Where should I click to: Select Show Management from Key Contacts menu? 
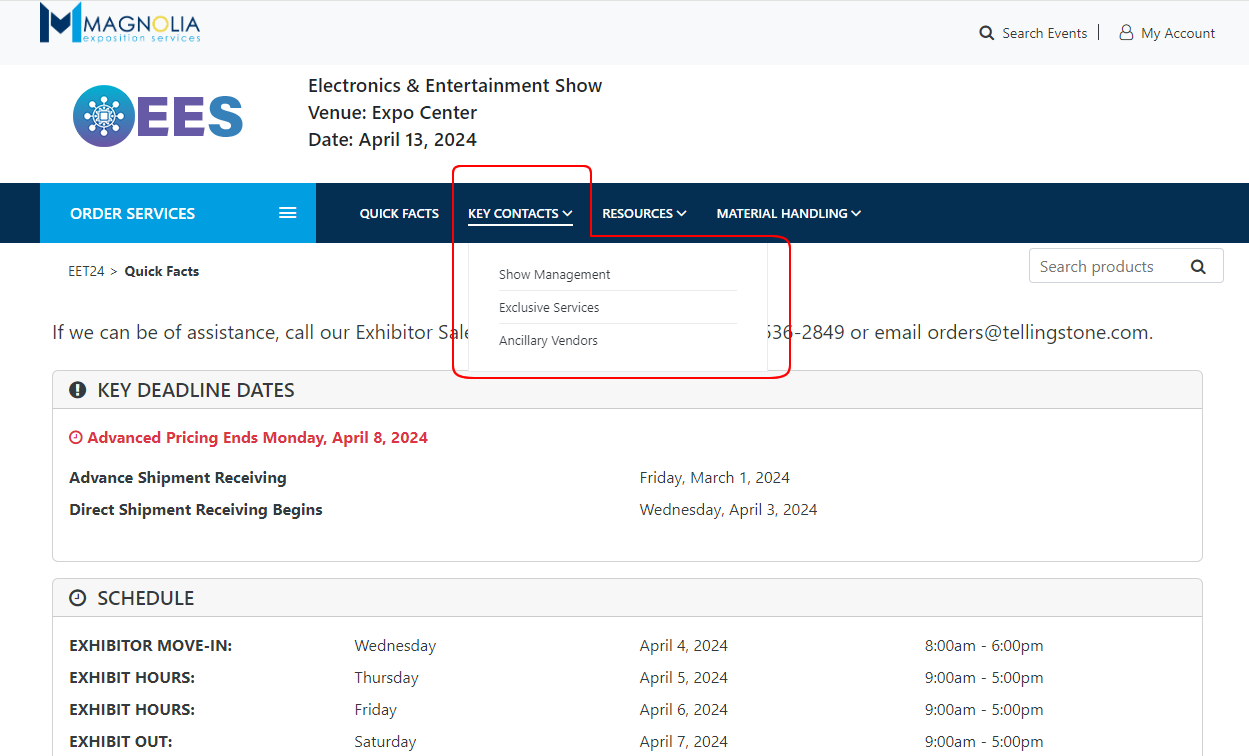(x=555, y=274)
